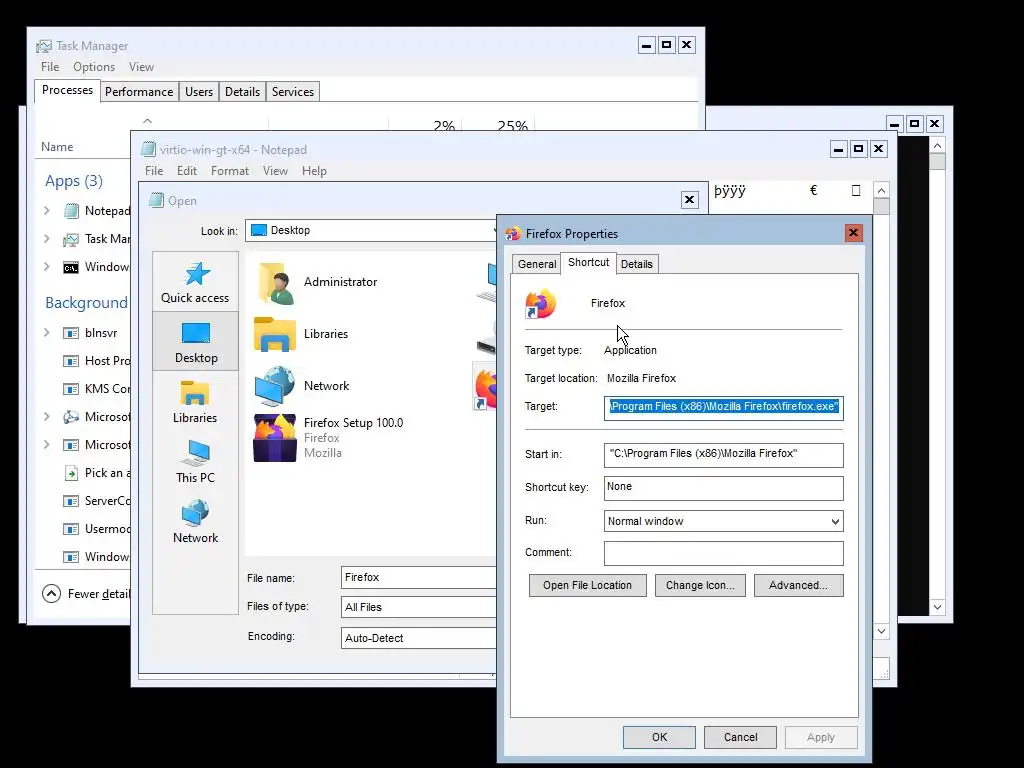Expand the Notepad process group
This screenshot has height=768, width=1024.
click(46, 210)
